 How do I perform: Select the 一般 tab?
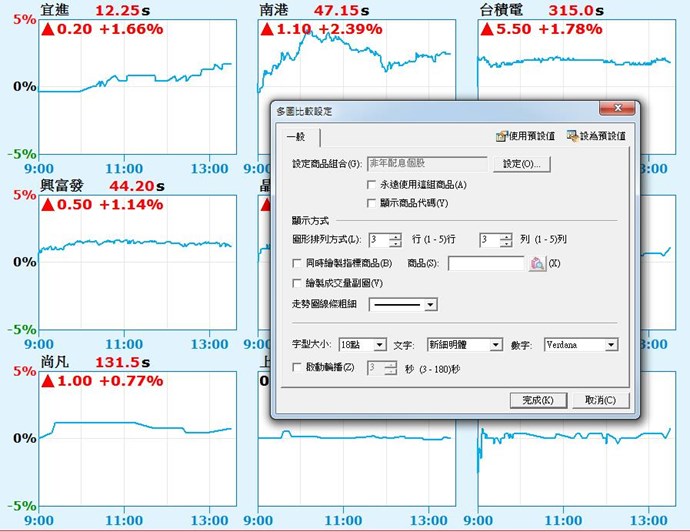coord(296,137)
